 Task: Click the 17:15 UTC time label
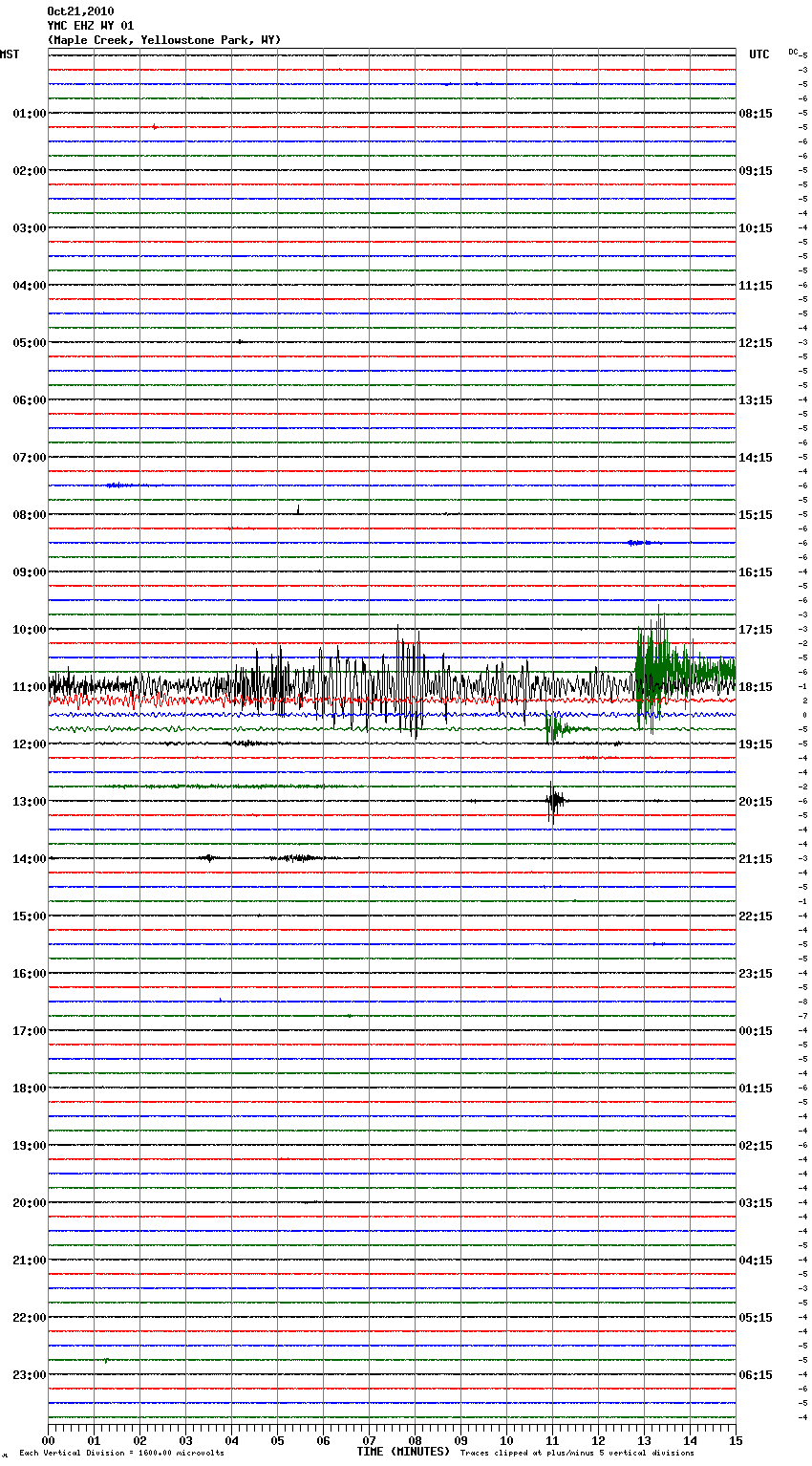pyautogui.click(x=756, y=630)
